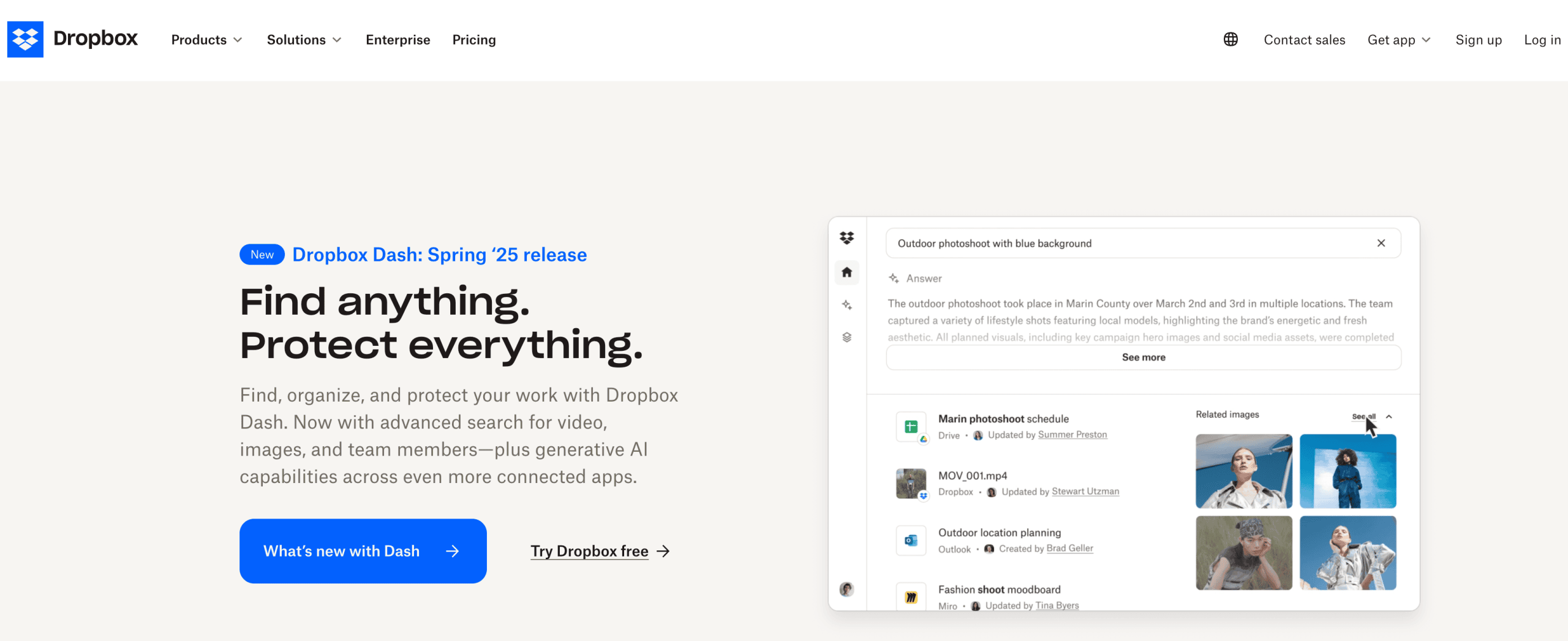This screenshot has width=1568, height=641.
Task: Click the Miro icon for Fashion shoot moodboard
Action: pos(911,596)
